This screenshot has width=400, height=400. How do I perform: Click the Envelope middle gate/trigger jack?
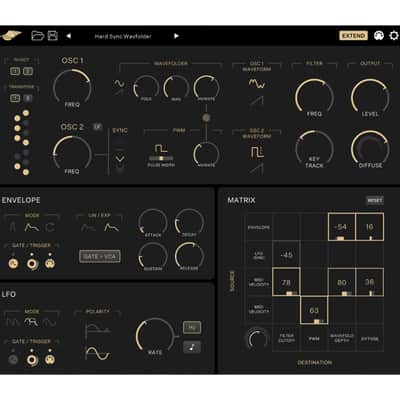(32, 264)
